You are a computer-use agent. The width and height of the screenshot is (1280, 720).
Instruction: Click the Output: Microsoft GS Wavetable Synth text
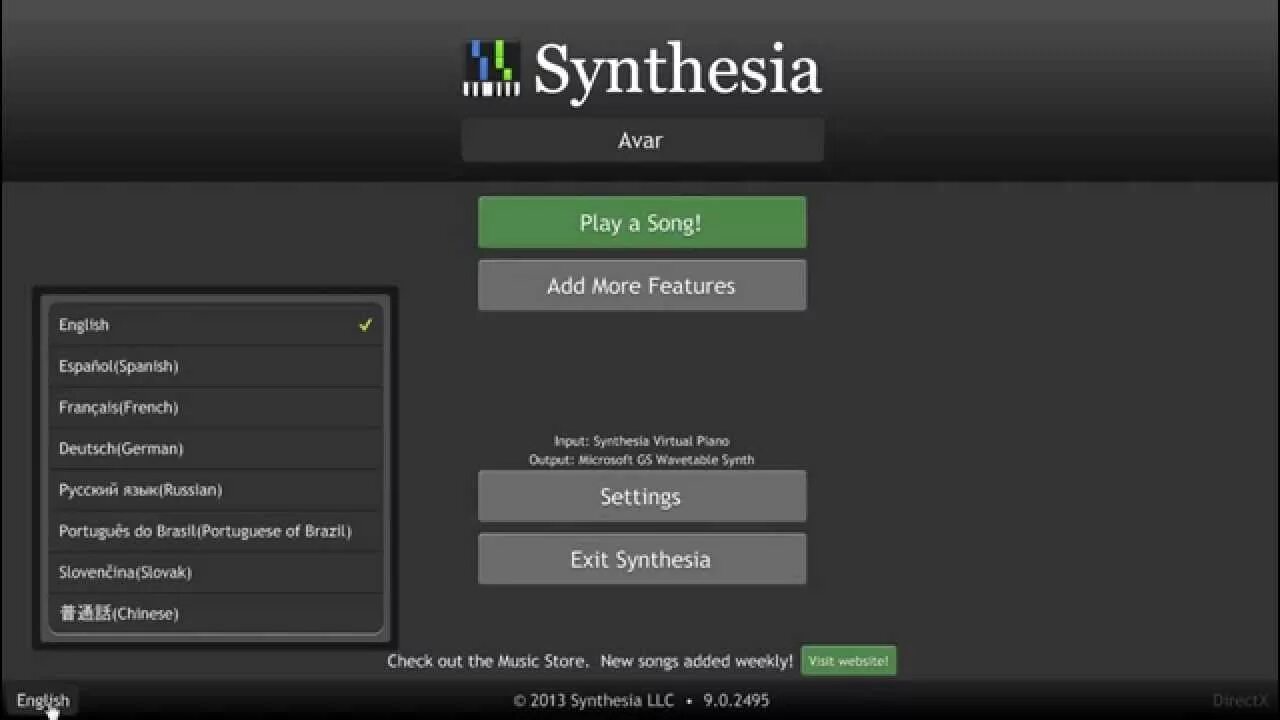pos(642,460)
